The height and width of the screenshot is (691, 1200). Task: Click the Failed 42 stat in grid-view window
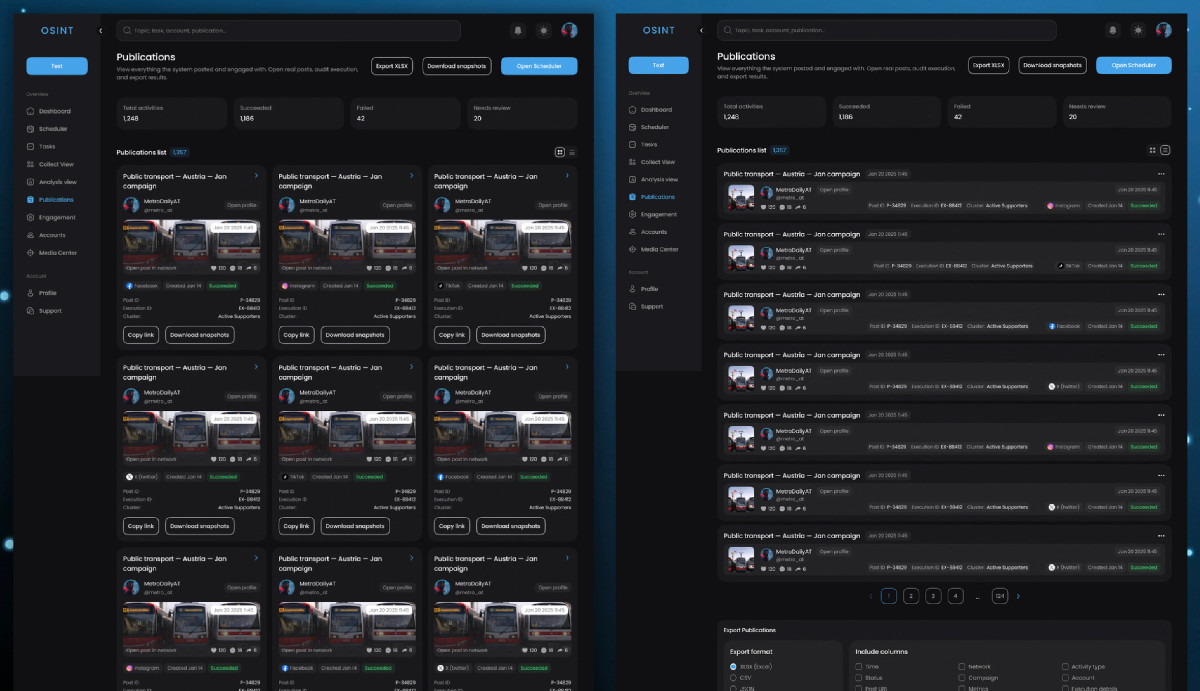[x=405, y=113]
